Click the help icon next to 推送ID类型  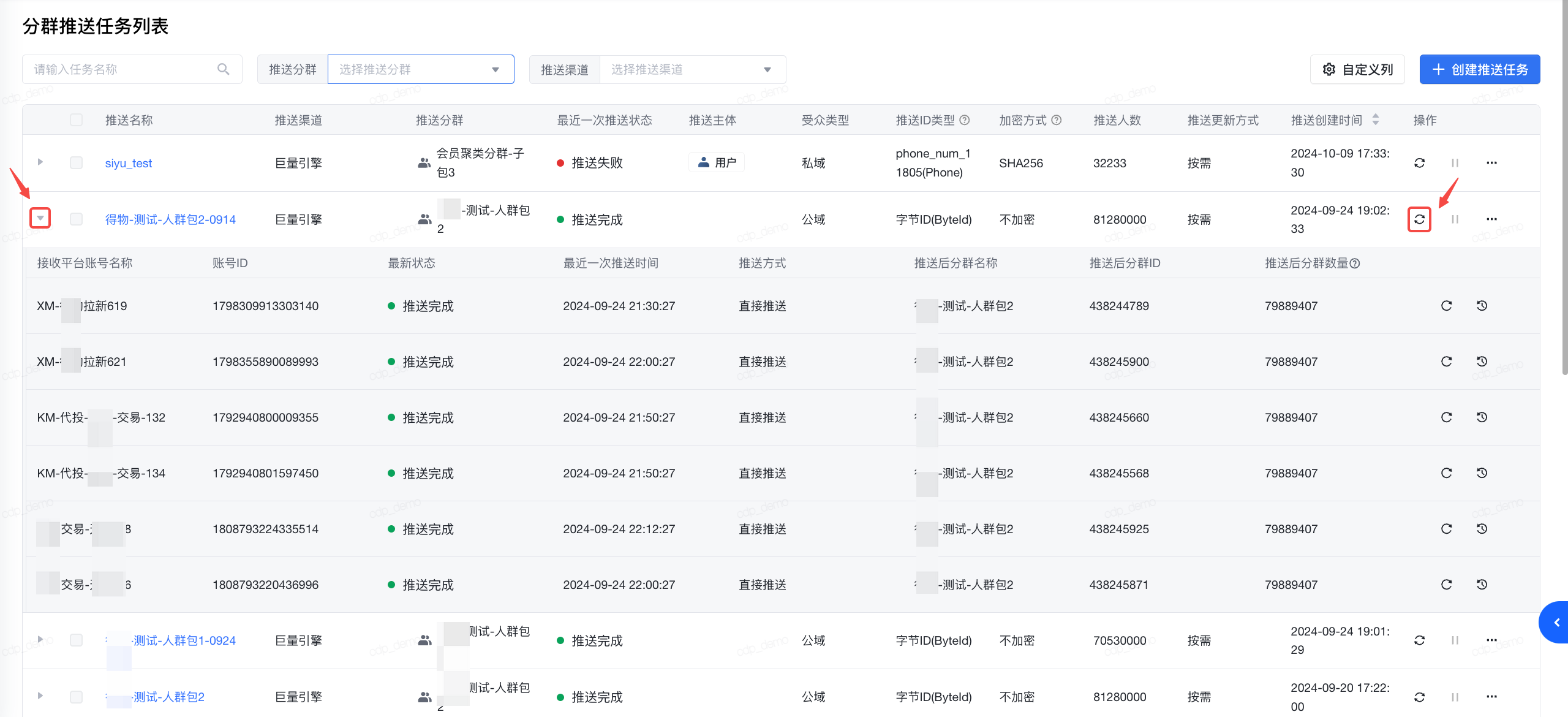964,120
